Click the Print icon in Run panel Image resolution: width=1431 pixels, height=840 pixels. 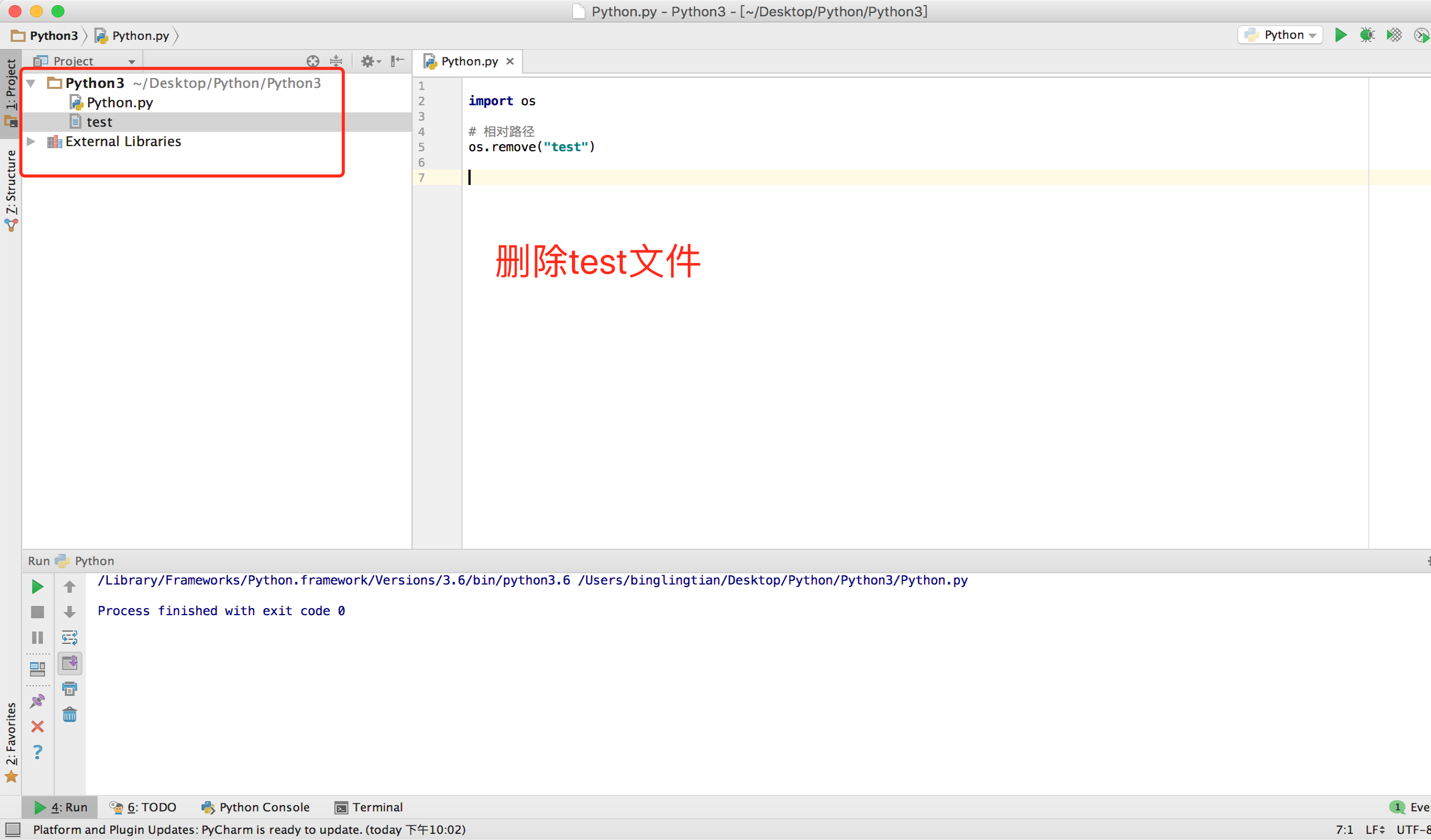tap(70, 689)
